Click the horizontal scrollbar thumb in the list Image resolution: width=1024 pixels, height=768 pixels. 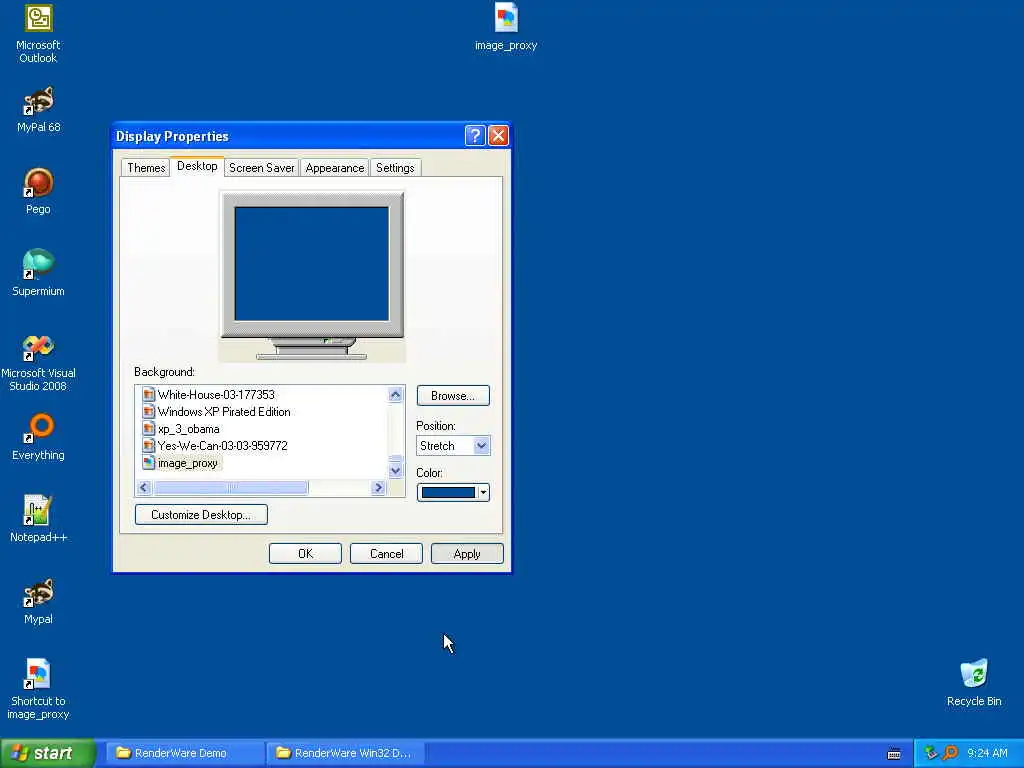231,488
